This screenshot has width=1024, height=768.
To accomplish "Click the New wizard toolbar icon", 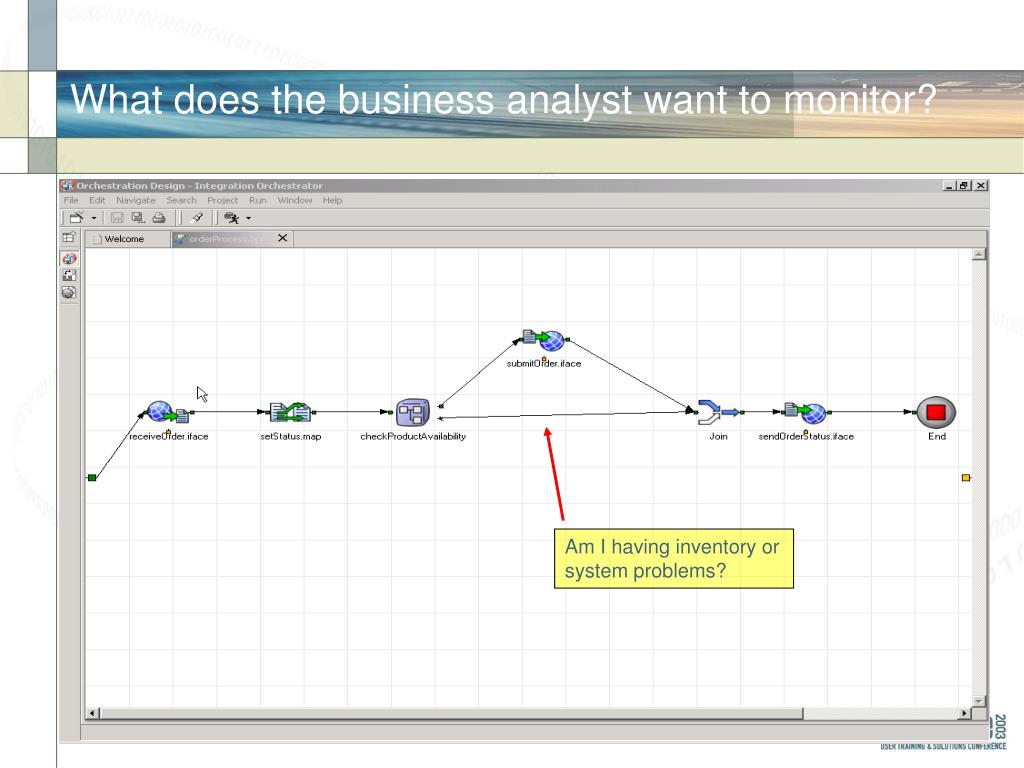I will coord(76,217).
